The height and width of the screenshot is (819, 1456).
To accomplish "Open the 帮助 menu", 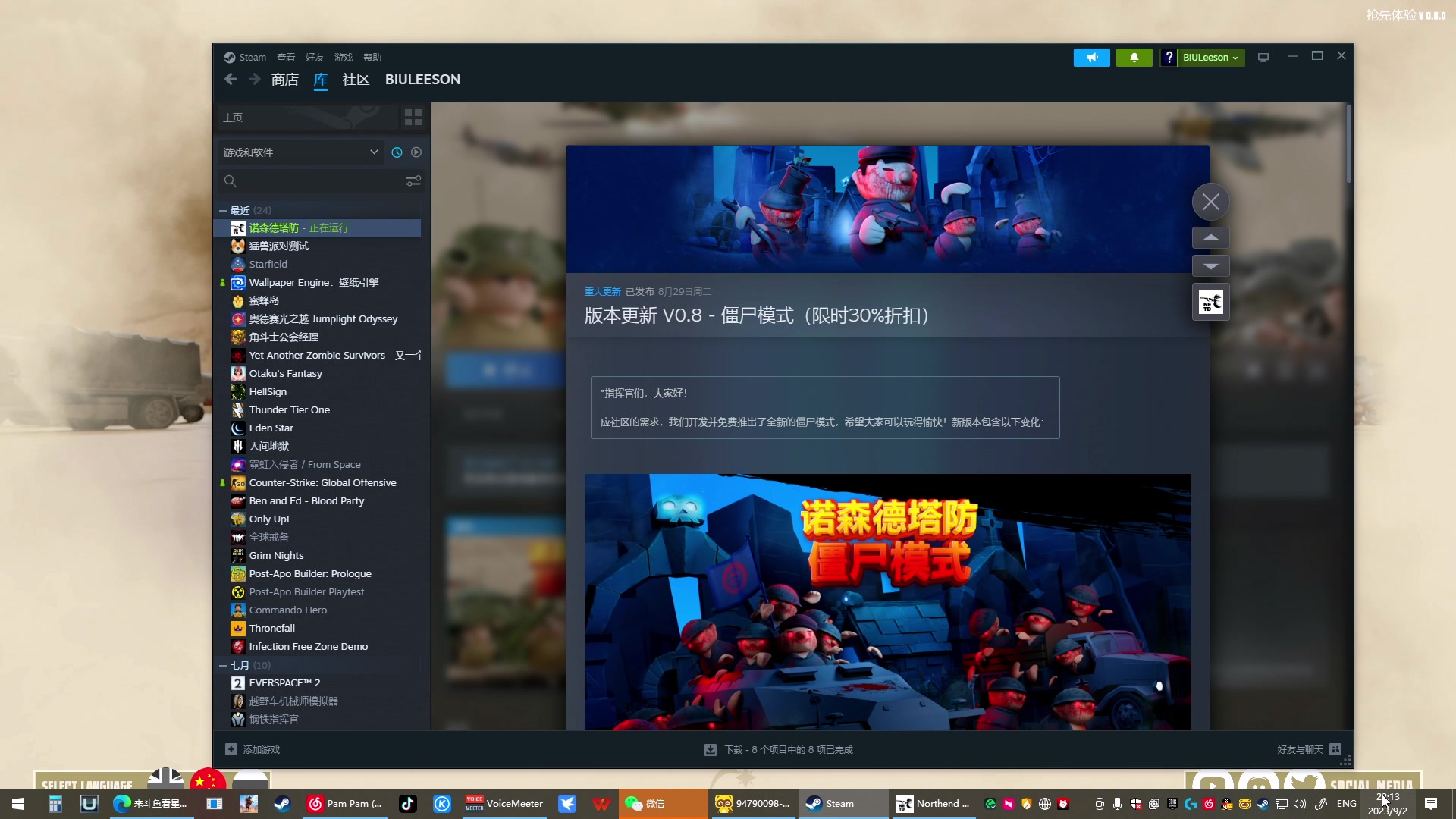I will 372,58.
